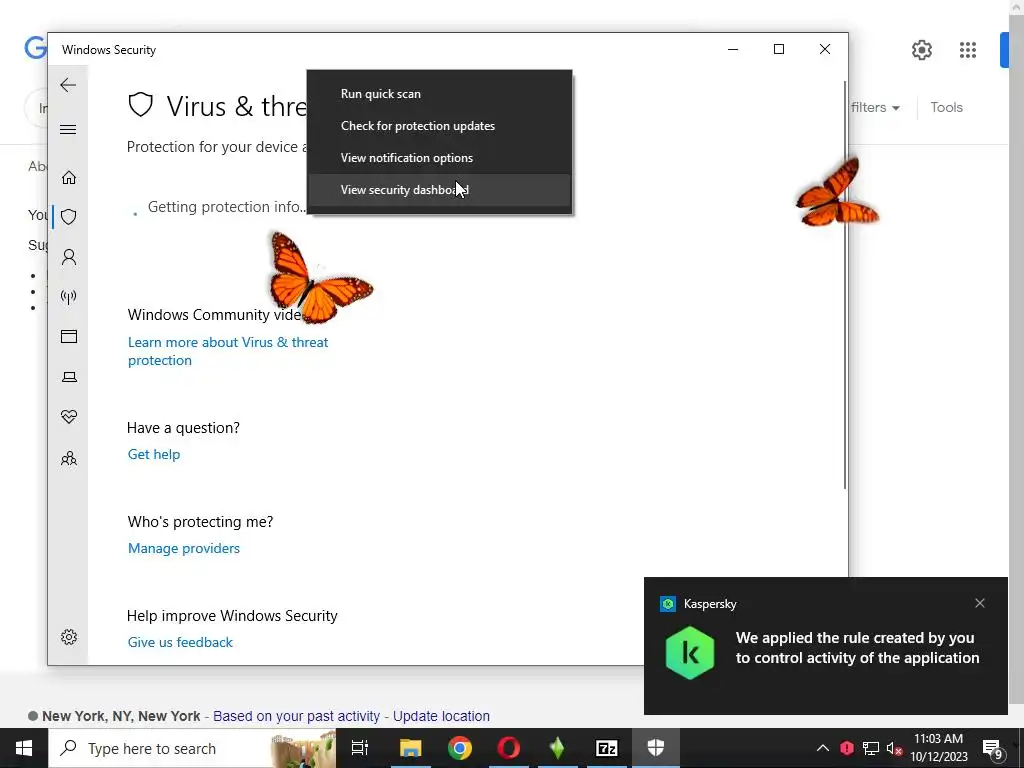1024x768 pixels.
Task: Open the Firewall & network protection icon
Action: [69, 297]
